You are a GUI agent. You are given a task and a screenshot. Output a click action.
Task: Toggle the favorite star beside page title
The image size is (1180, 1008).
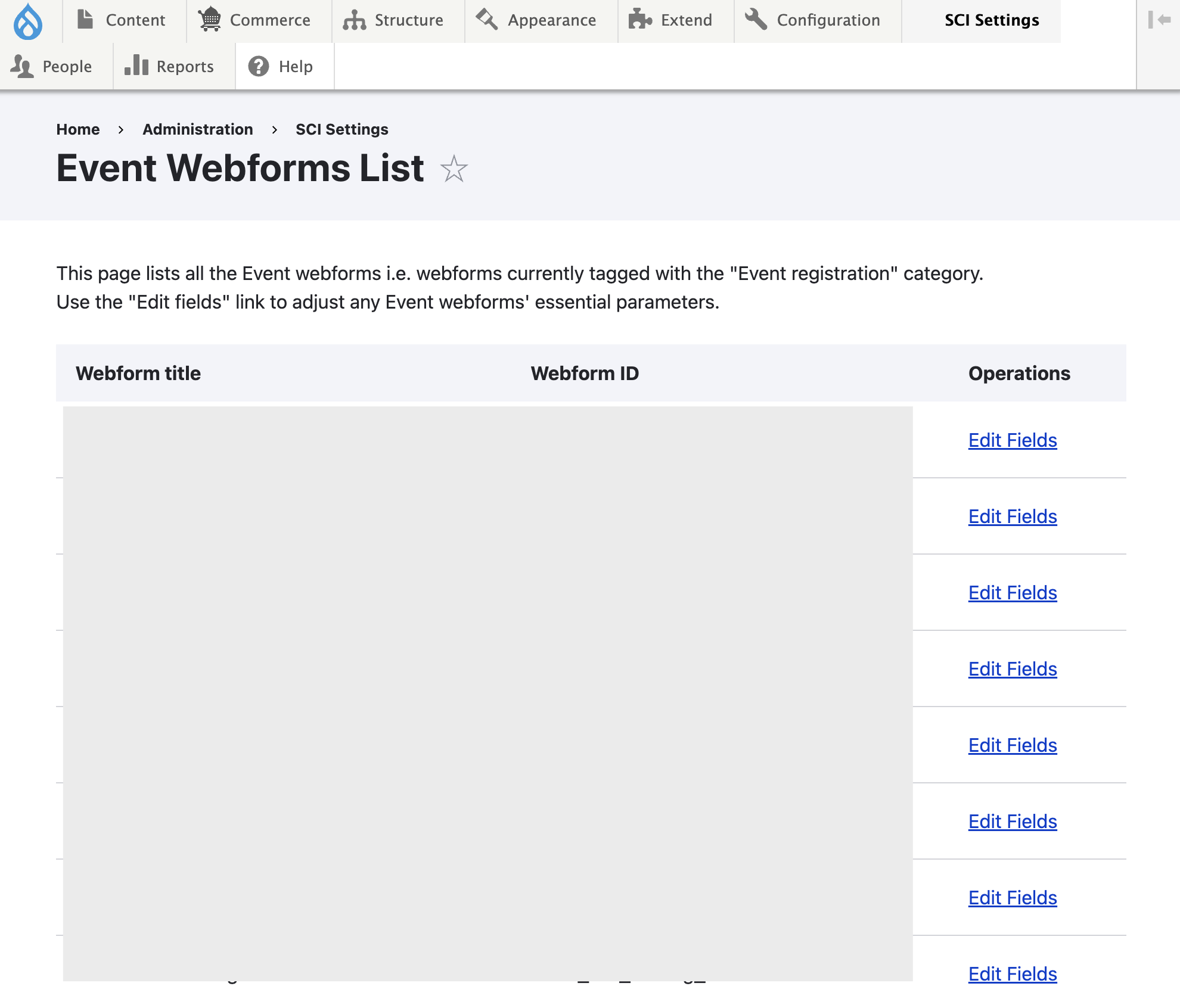(x=454, y=169)
